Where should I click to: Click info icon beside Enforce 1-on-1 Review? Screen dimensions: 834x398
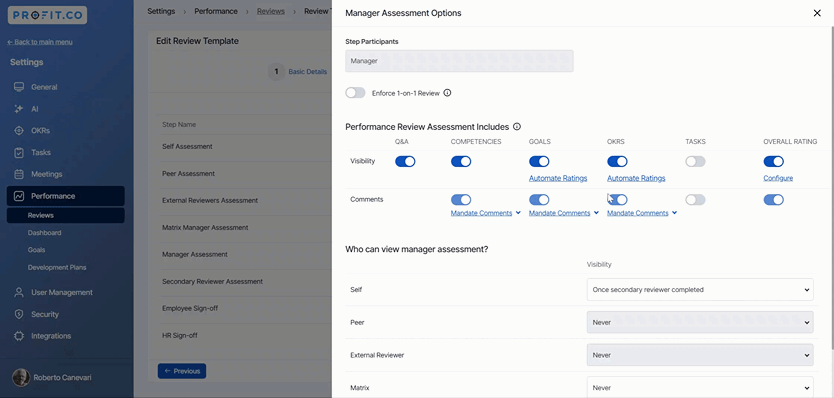[447, 93]
